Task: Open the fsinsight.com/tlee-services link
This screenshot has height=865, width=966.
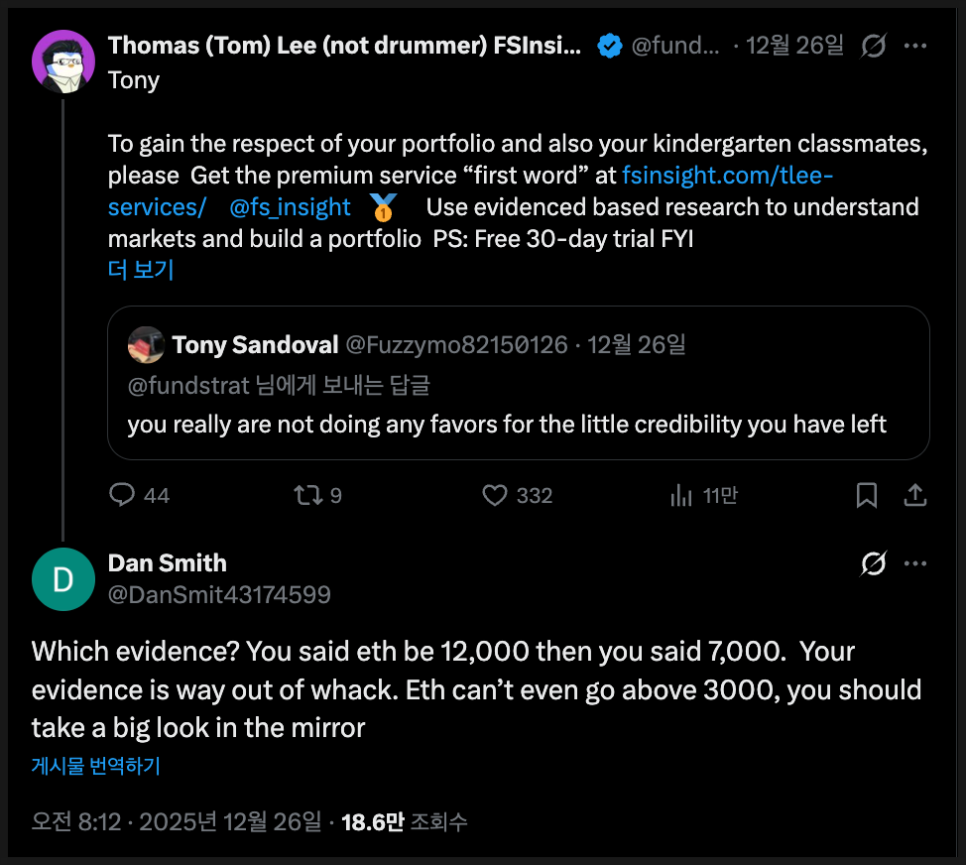Action: pos(727,175)
